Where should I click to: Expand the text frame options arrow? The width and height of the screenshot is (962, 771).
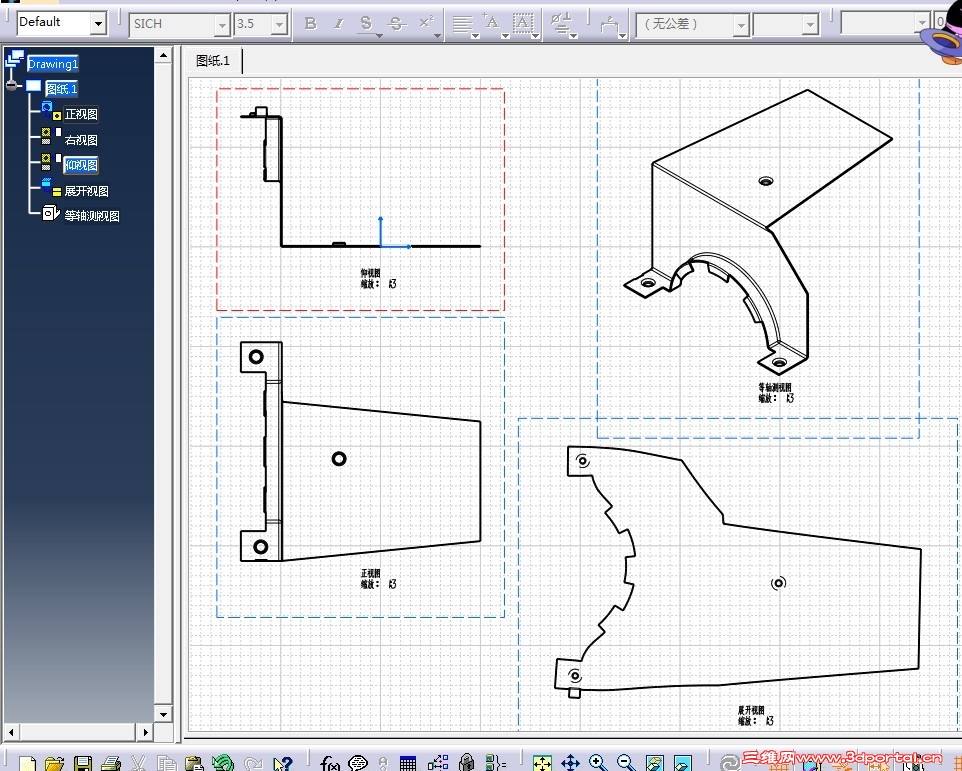[x=535, y=36]
